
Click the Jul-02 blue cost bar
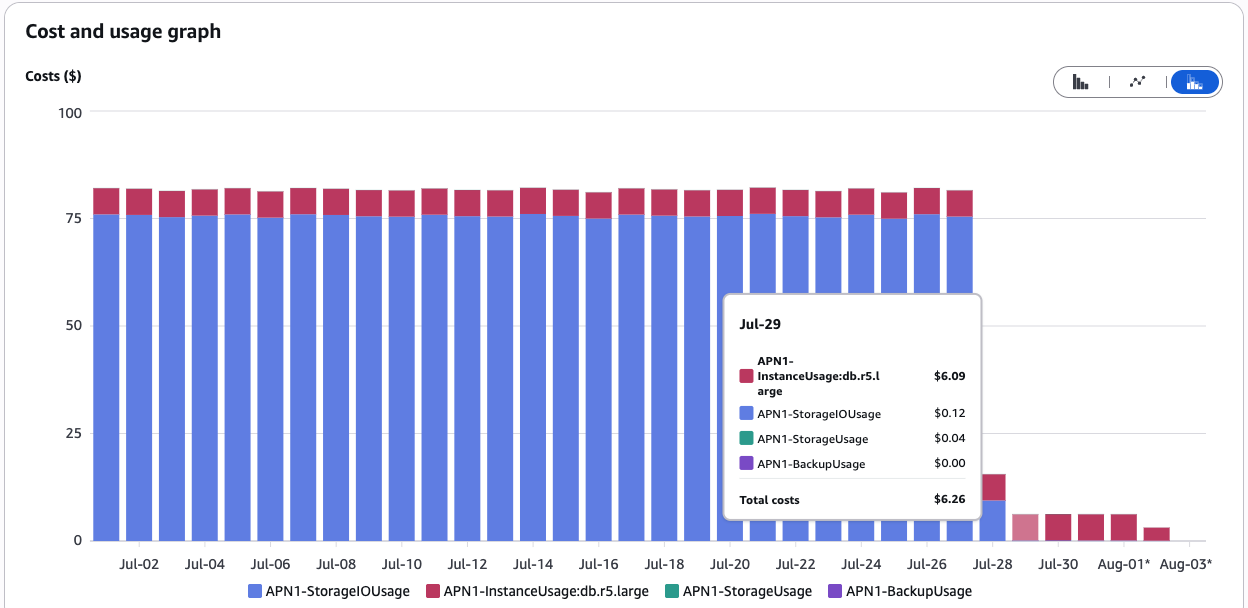point(139,378)
